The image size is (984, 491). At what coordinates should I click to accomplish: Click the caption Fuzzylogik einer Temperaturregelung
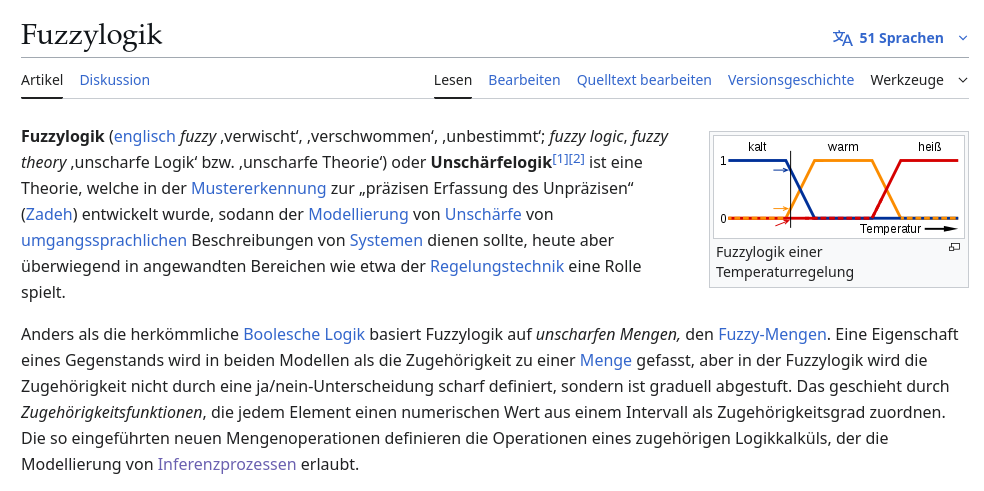pyautogui.click(x=785, y=262)
